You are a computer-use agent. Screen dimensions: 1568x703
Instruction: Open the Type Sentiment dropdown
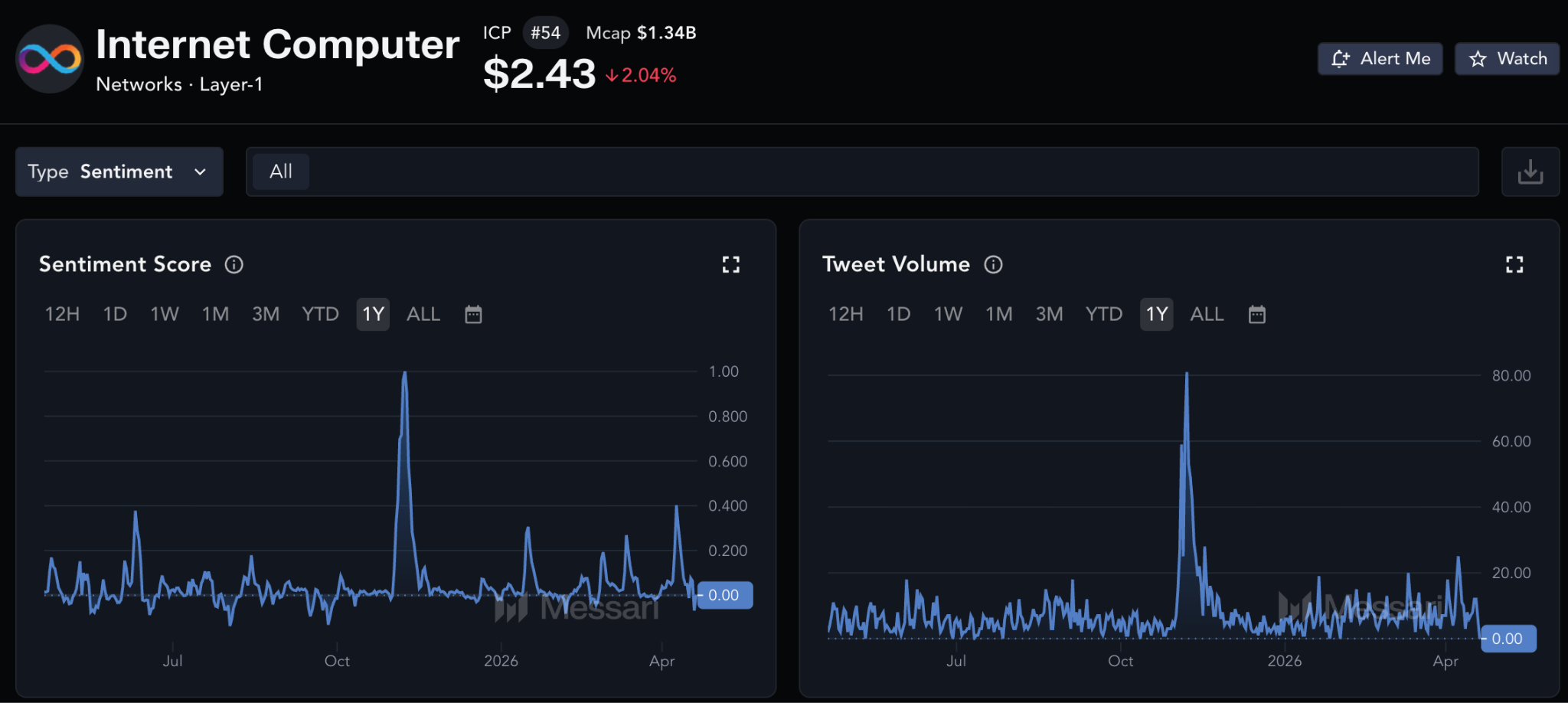tap(119, 172)
